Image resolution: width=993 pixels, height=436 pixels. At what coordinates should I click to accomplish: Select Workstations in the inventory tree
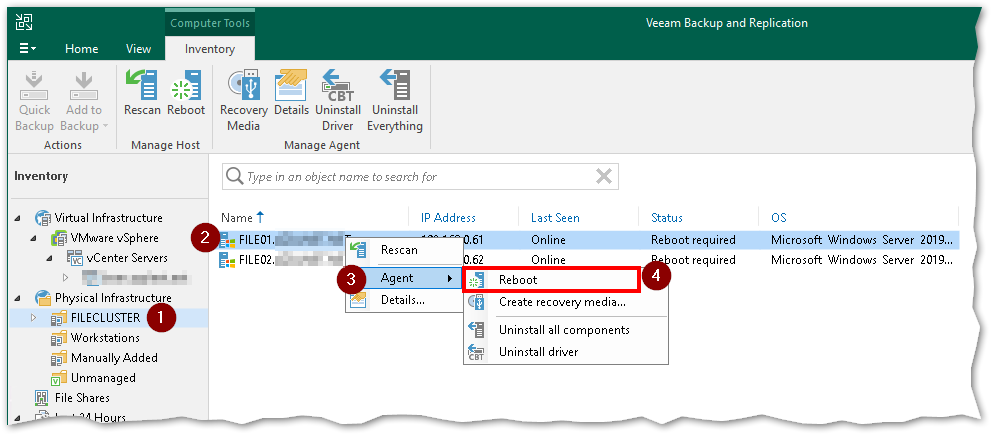pos(106,338)
